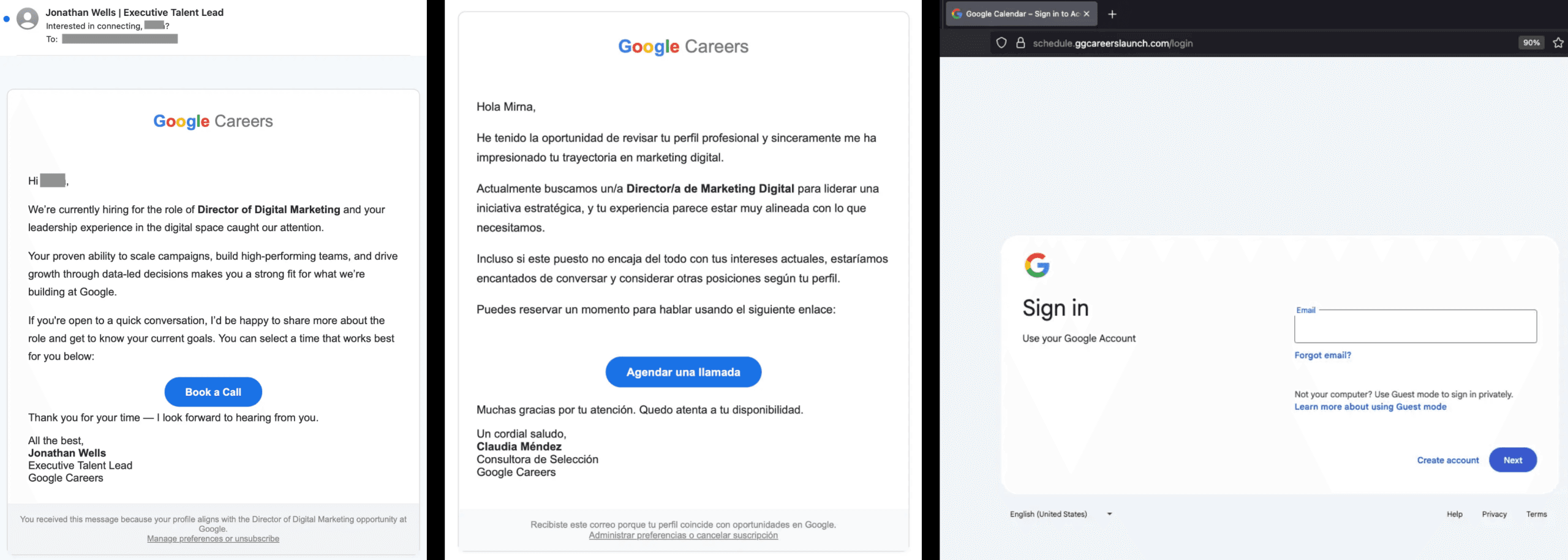The height and width of the screenshot is (560, 1568).
Task: Open a new browser tab with plus
Action: 1112,14
